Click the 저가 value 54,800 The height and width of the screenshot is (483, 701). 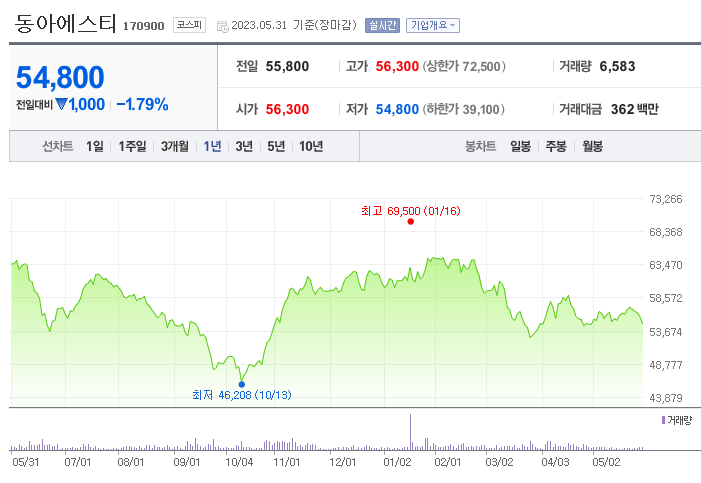pos(397,109)
